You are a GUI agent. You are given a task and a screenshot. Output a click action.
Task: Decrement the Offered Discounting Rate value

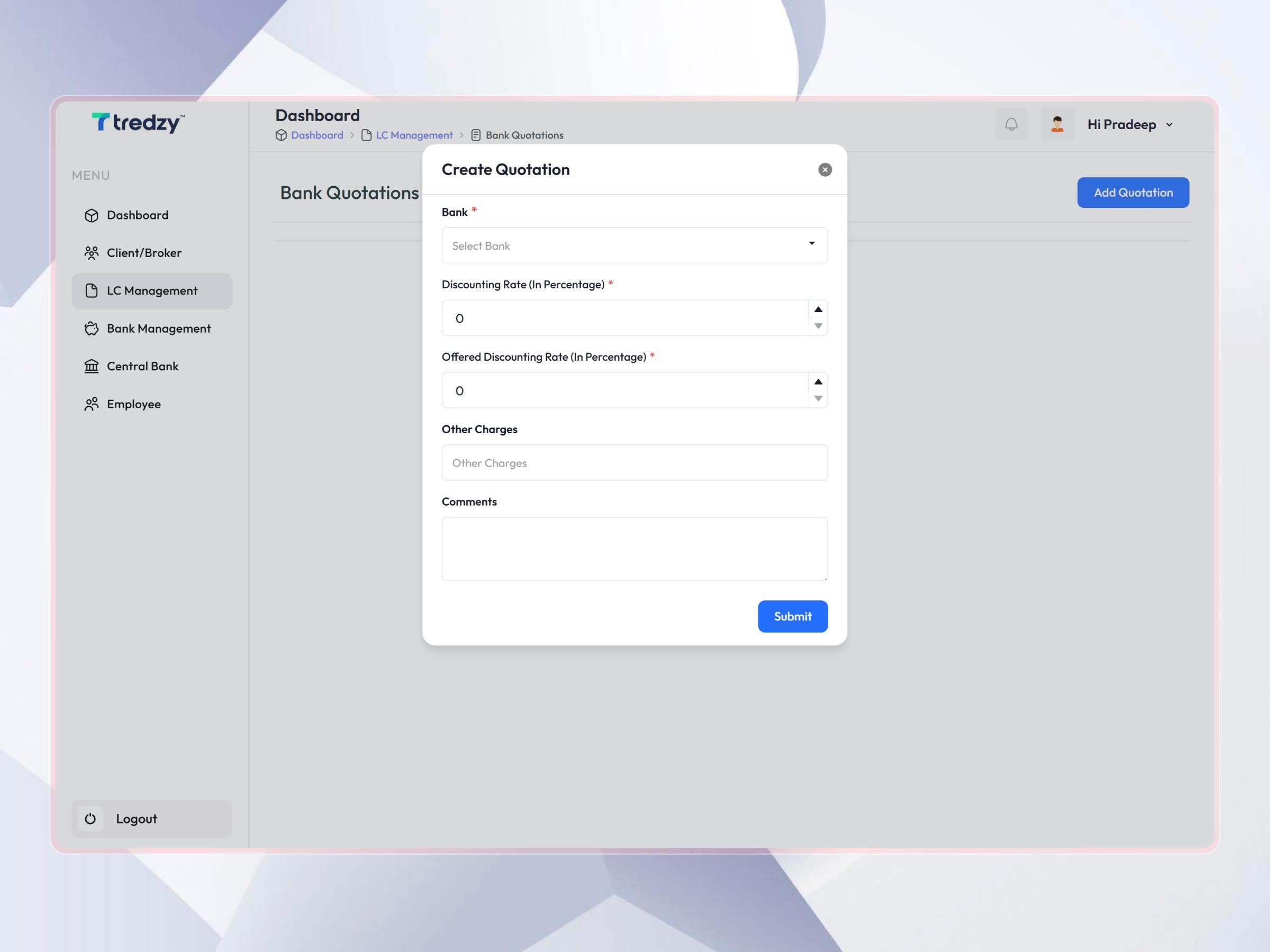[x=818, y=398]
